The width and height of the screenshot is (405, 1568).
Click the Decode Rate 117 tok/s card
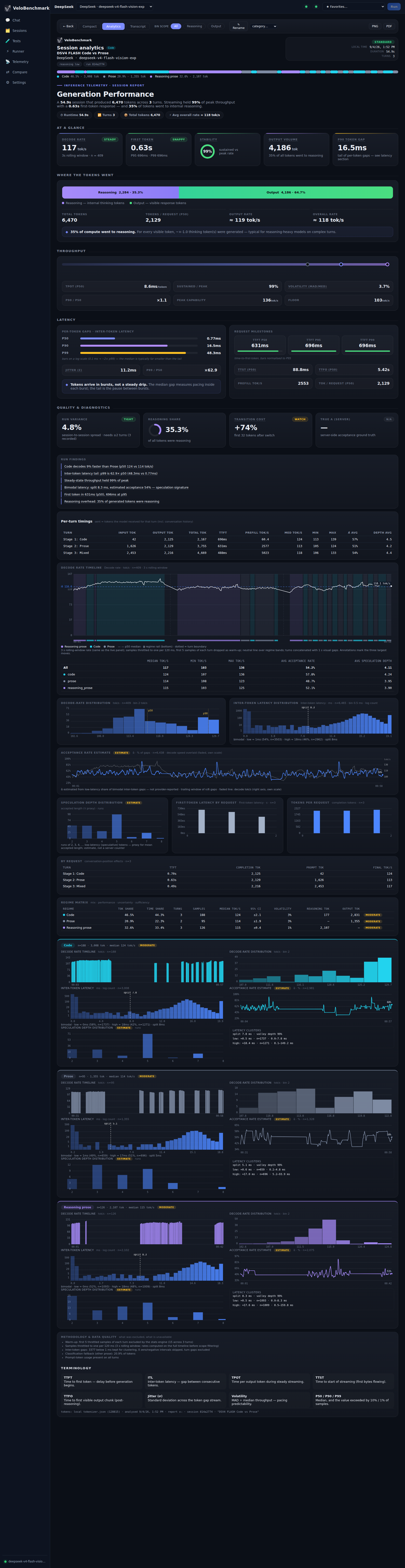click(89, 150)
